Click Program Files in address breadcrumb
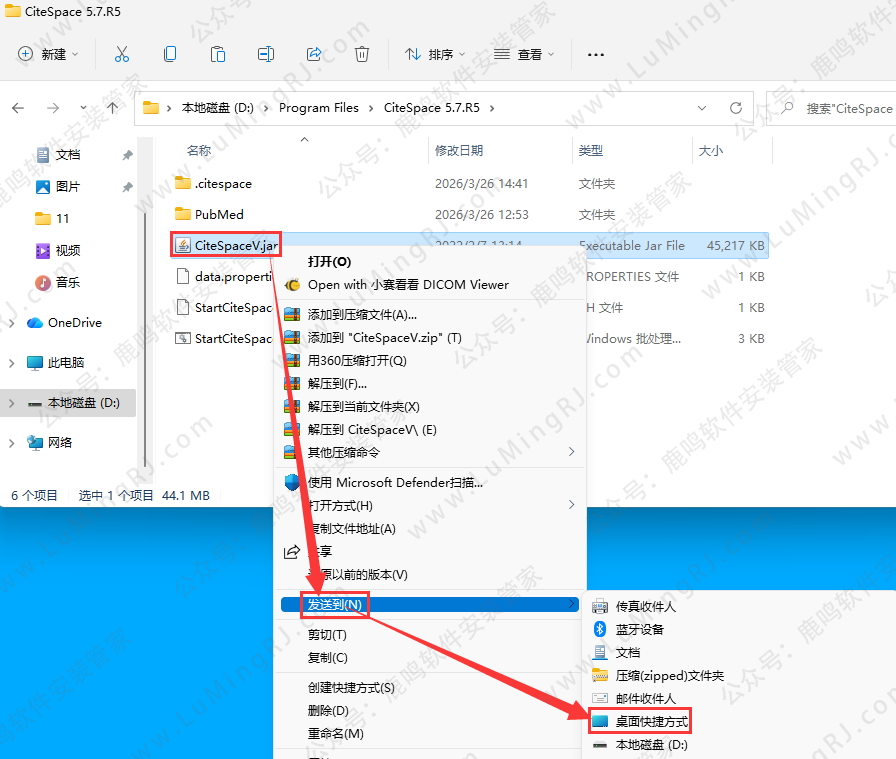Viewport: 896px width, 759px height. [319, 108]
